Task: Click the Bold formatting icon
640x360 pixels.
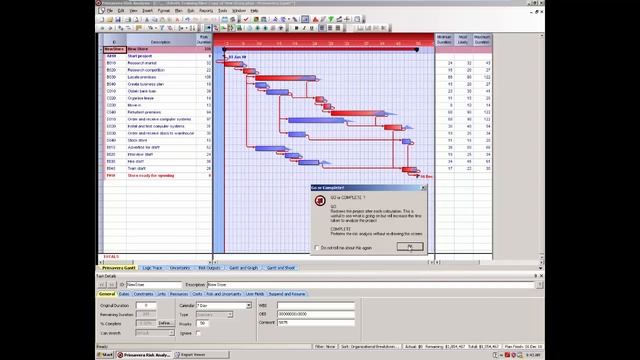Action: click(x=296, y=28)
